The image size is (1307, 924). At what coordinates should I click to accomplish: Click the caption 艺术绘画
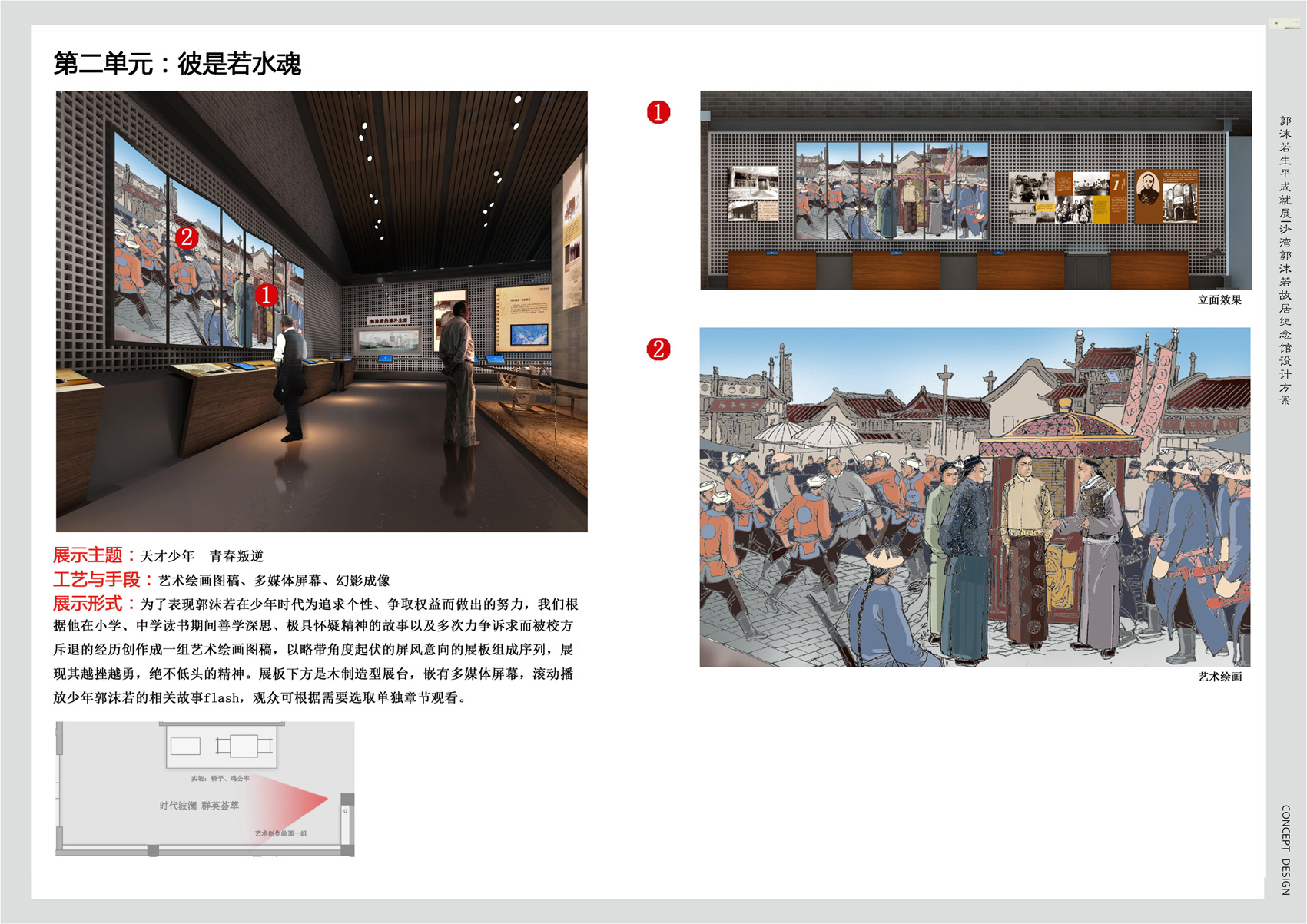[x=1220, y=677]
